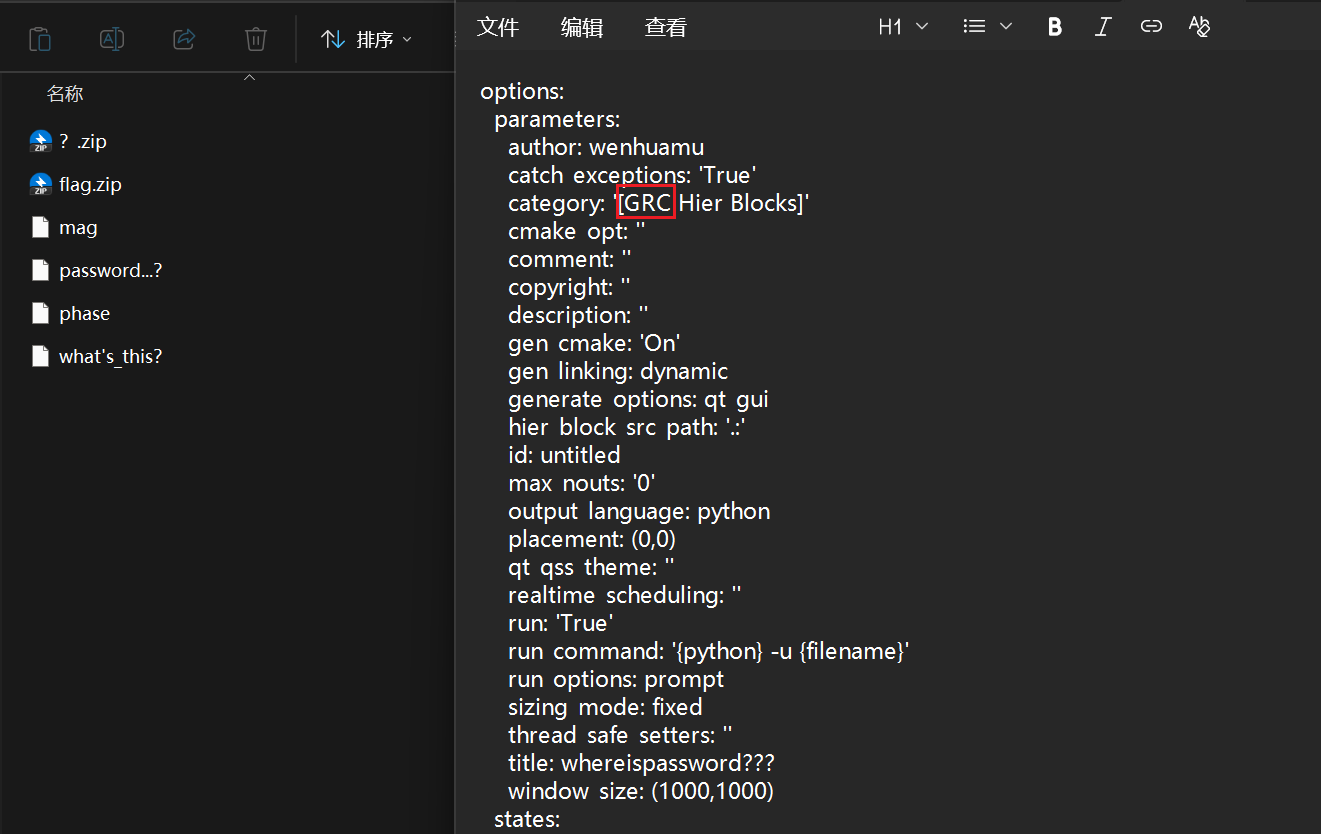Click on the text 'title: whereispassword???'
The width and height of the screenshot is (1321, 834).
[641, 763]
